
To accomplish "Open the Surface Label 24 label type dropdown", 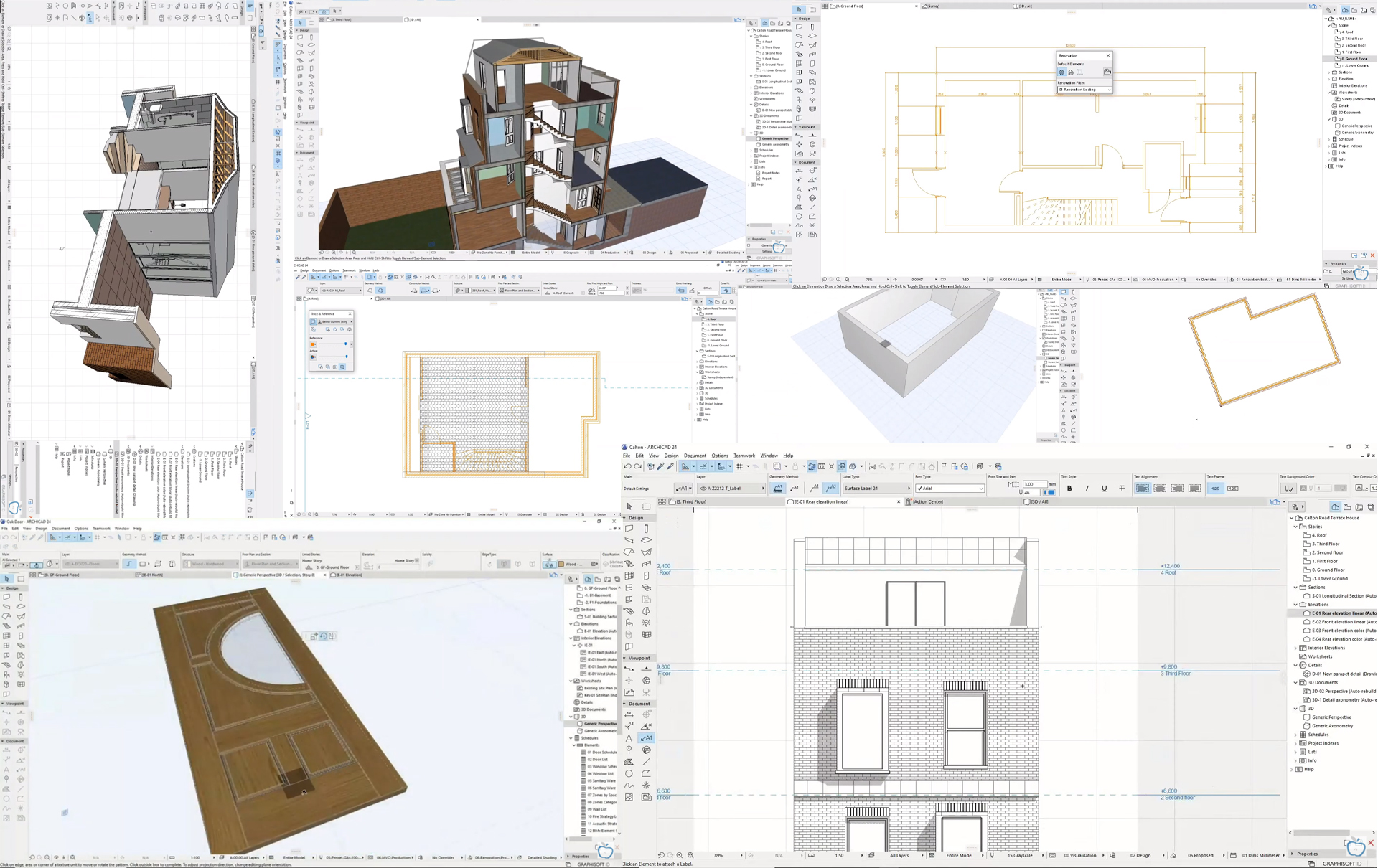I will click(x=876, y=489).
